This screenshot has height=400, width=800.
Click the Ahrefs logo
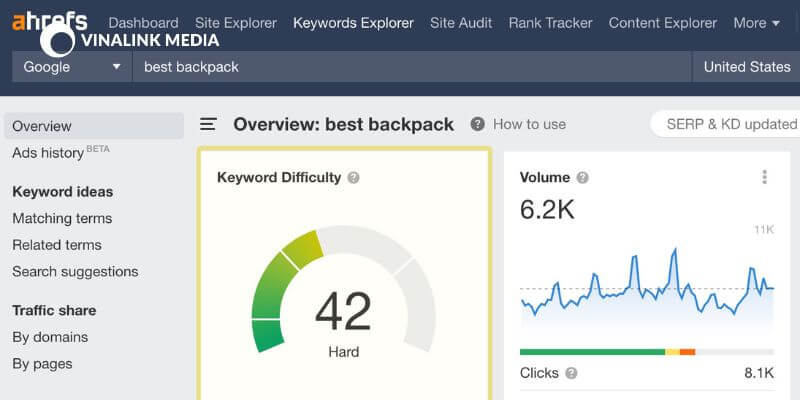(49, 21)
